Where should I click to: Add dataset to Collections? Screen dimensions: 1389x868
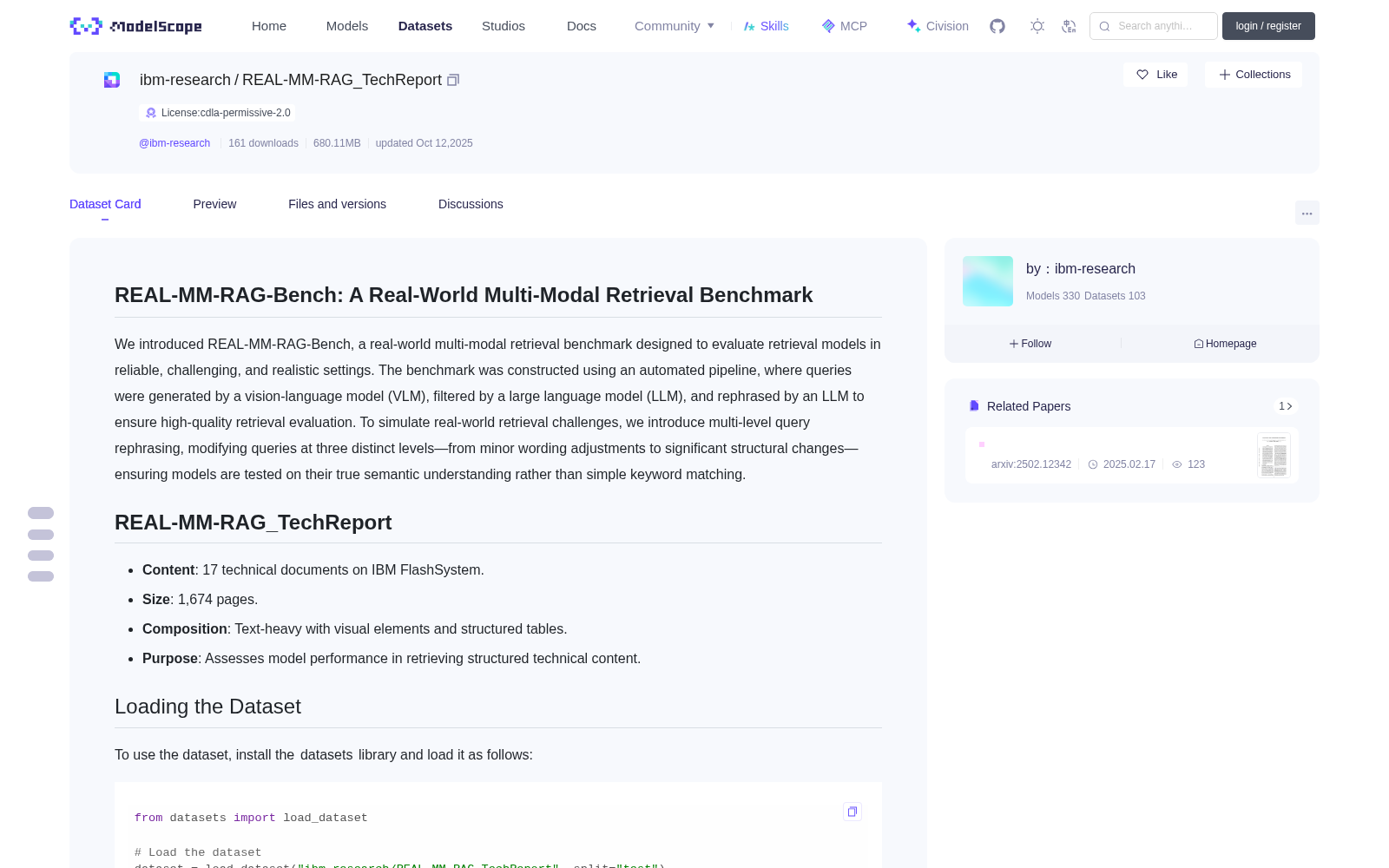tap(1254, 75)
